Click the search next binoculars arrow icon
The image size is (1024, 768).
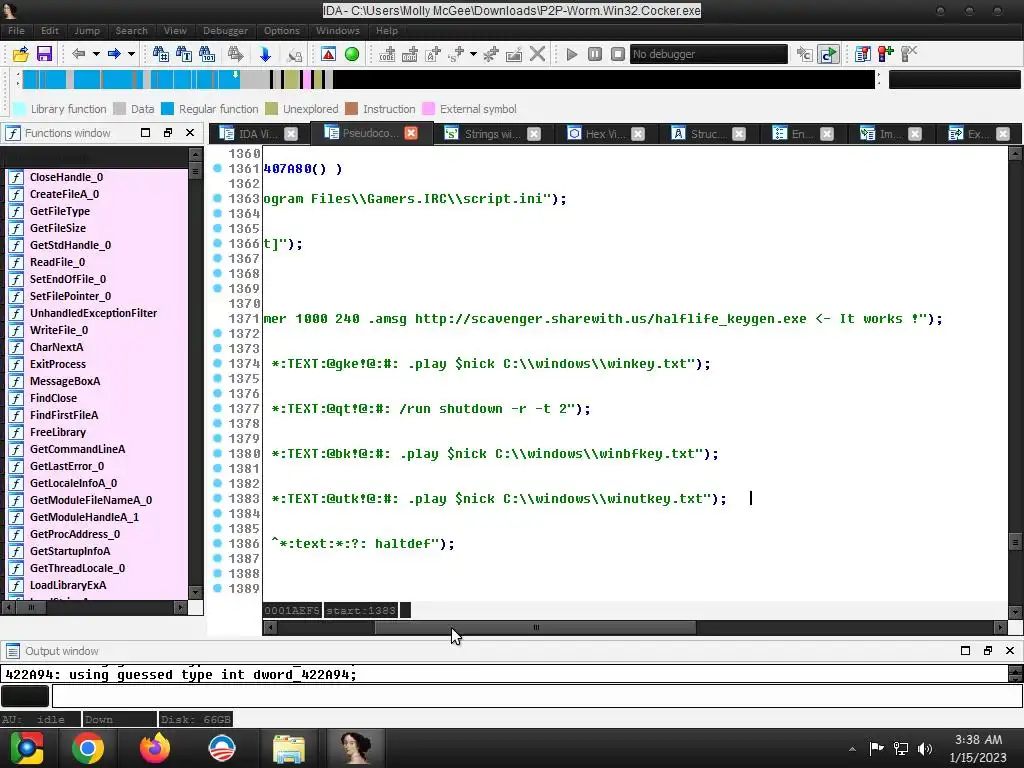click(x=236, y=54)
